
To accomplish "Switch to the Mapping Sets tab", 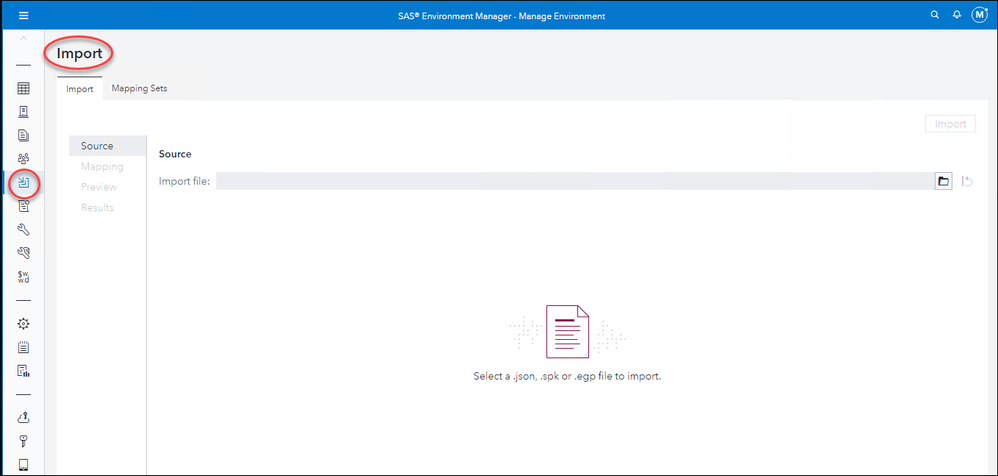I will tap(139, 88).
